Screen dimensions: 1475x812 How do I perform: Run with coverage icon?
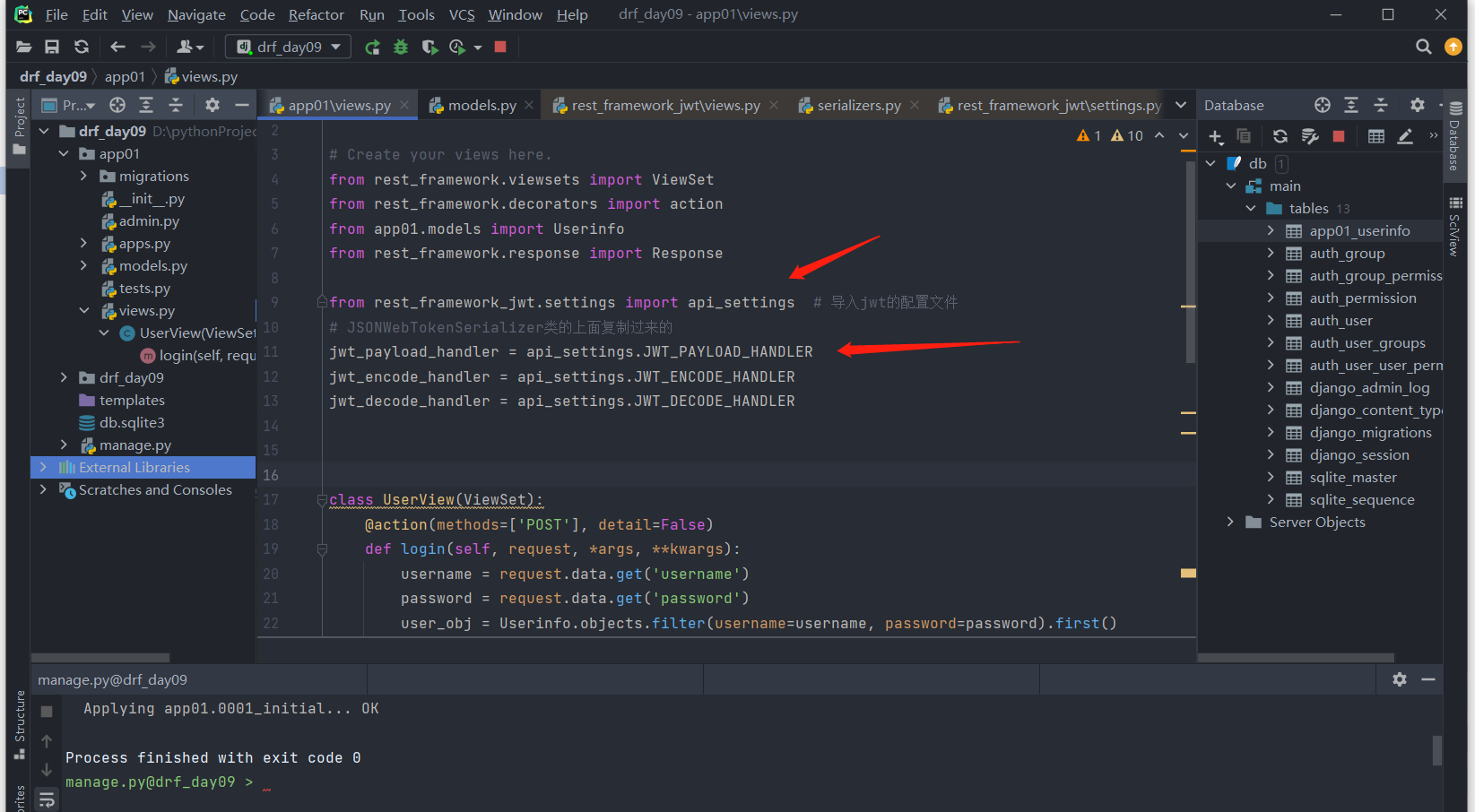429,47
